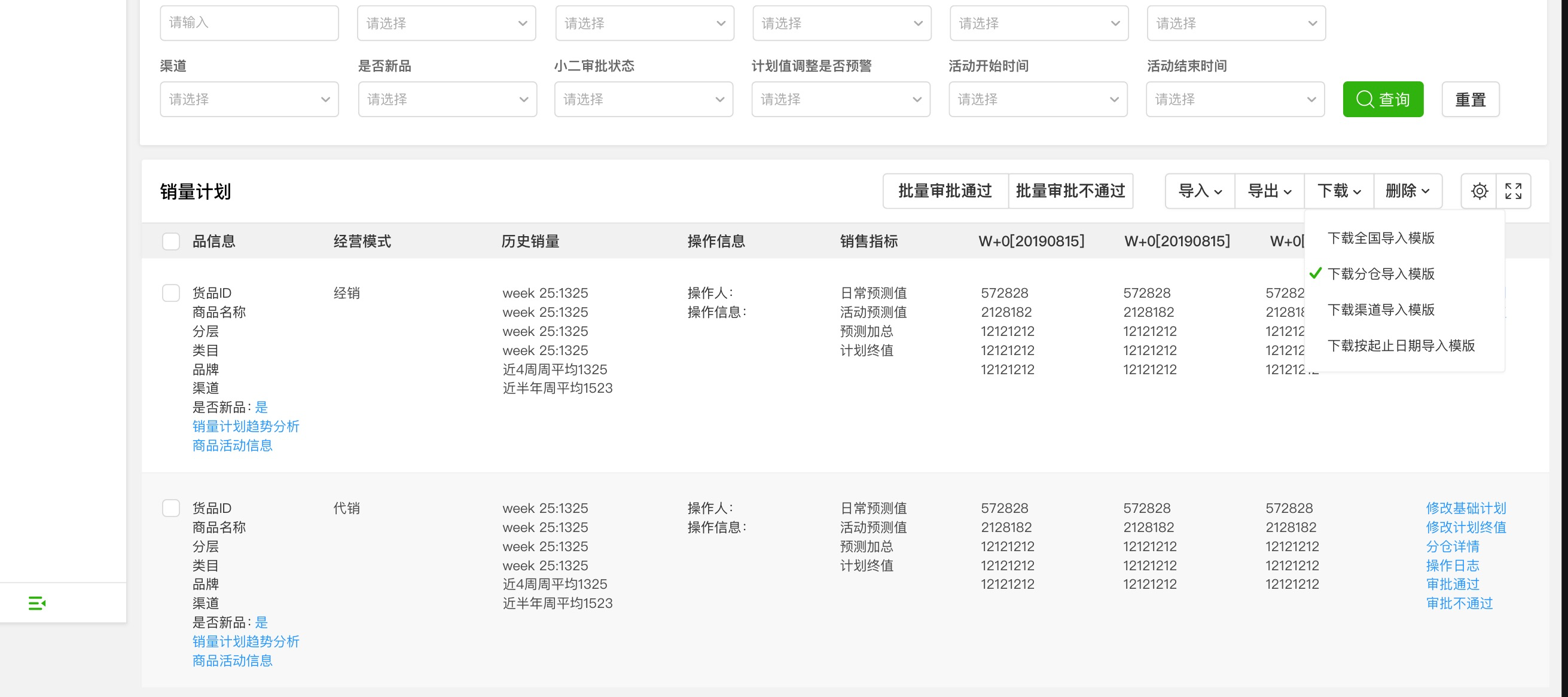Open the 活动结束时间 dropdown
This screenshot has height=697, width=1568.
pos(1236,99)
